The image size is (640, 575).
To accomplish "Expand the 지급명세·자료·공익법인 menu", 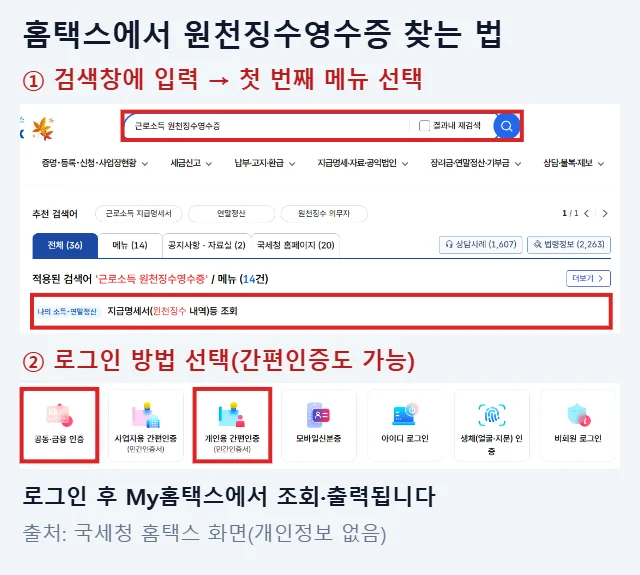I will click(x=363, y=163).
